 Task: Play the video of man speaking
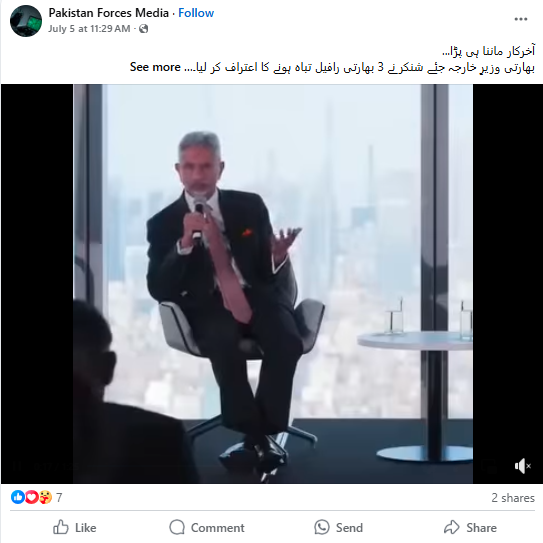click(x=273, y=284)
